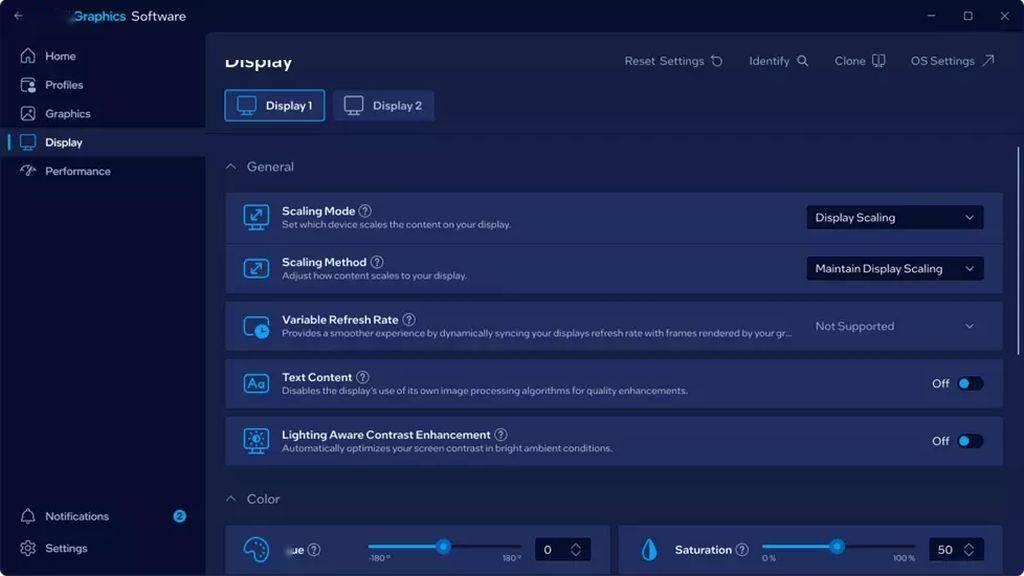Click the Lighting Aware Contrast icon
The image size is (1024, 576).
pos(256,441)
